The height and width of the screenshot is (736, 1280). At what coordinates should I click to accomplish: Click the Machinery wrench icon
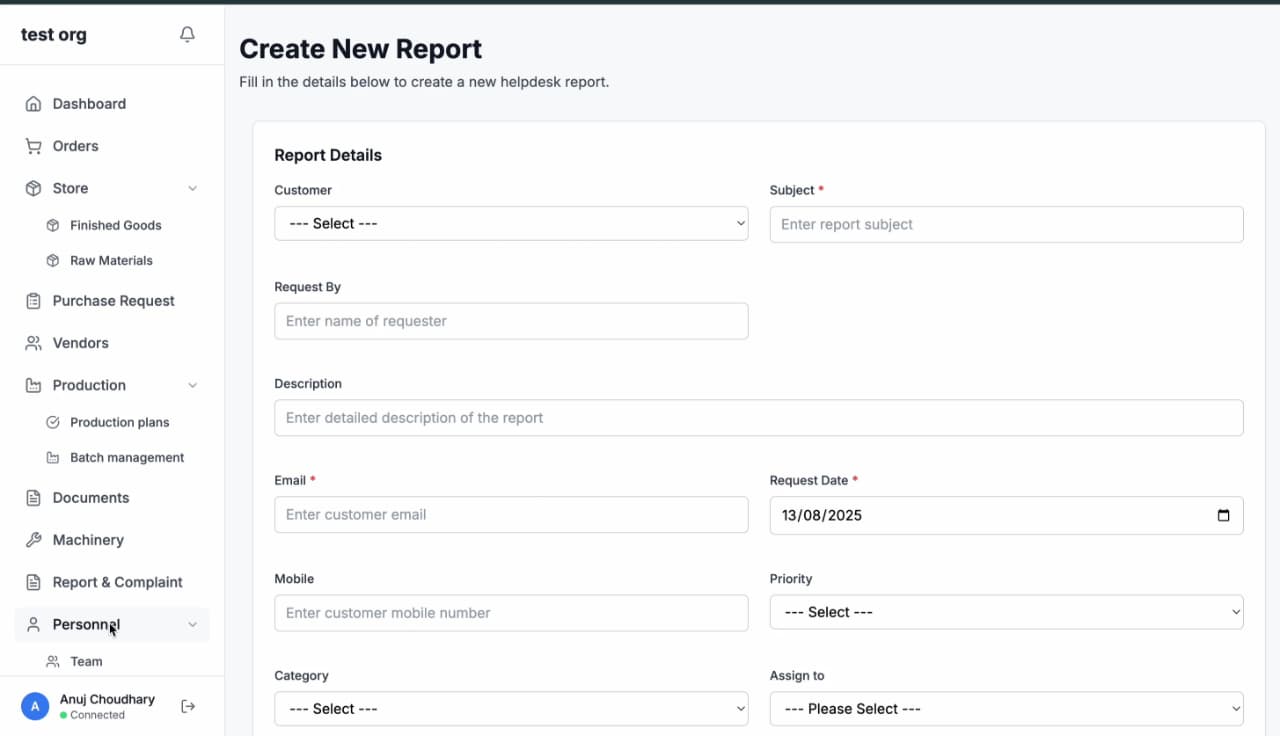[34, 540]
